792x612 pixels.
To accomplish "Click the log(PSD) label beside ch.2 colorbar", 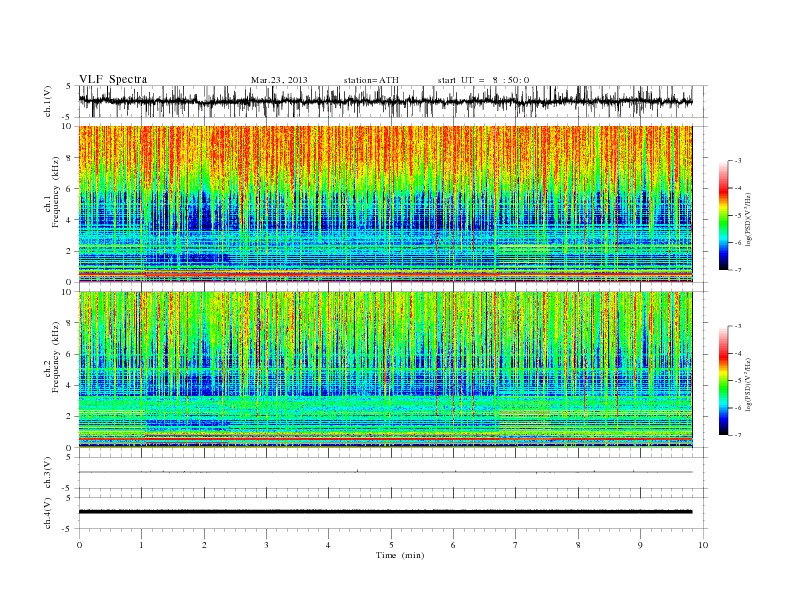I will (x=748, y=383).
